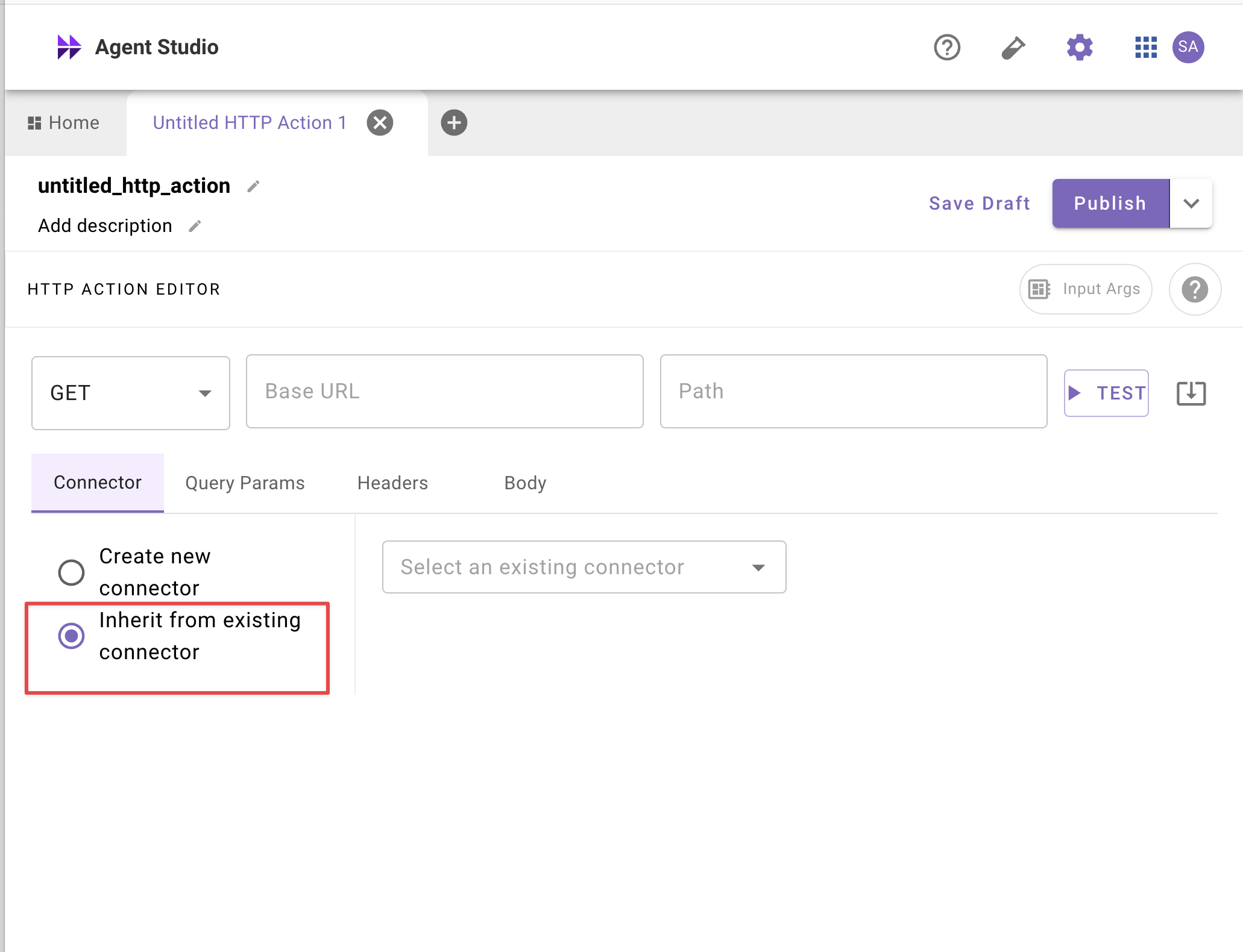Click the import download icon beside TEST
Screen dimensions: 1243x952
1191,393
